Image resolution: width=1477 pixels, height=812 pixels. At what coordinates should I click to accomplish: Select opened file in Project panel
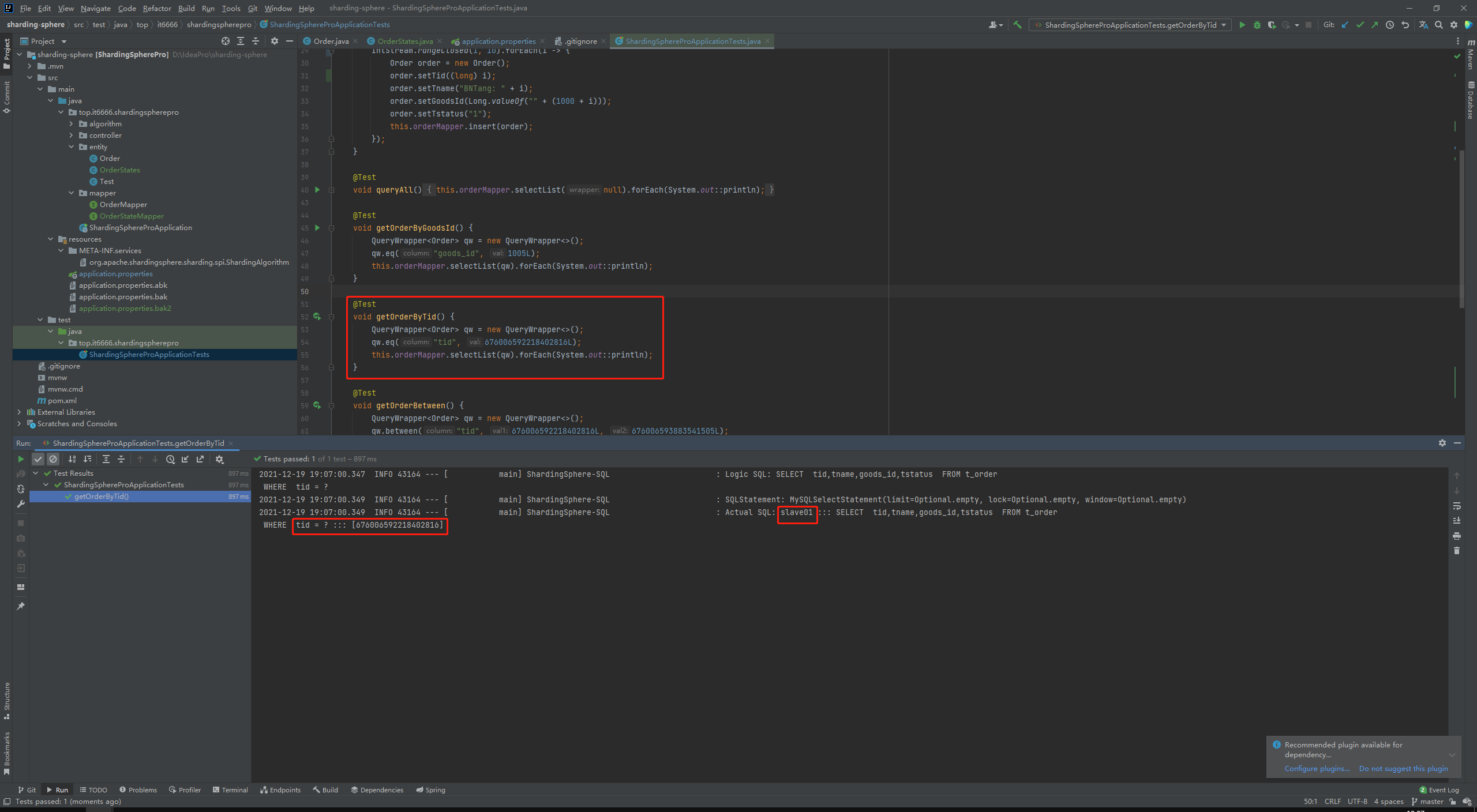coord(226,41)
